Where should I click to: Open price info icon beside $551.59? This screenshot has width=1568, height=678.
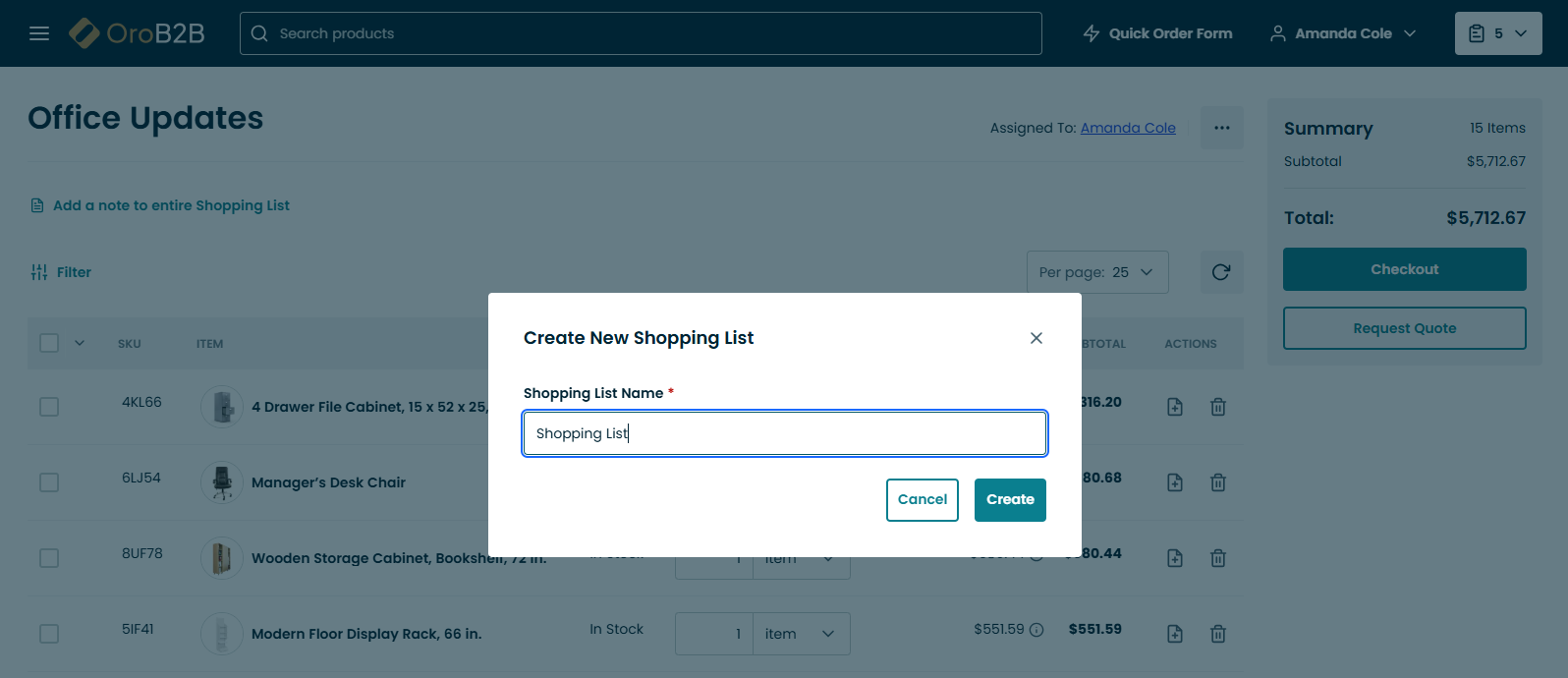(1036, 630)
